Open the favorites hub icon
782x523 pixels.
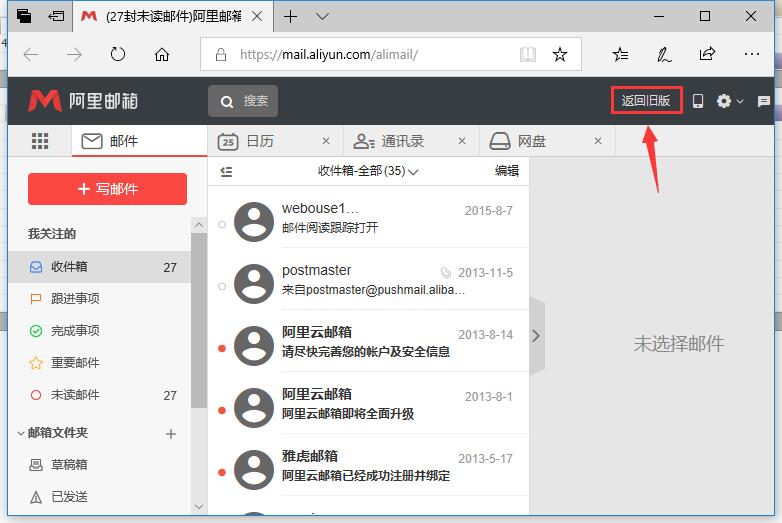tap(620, 54)
